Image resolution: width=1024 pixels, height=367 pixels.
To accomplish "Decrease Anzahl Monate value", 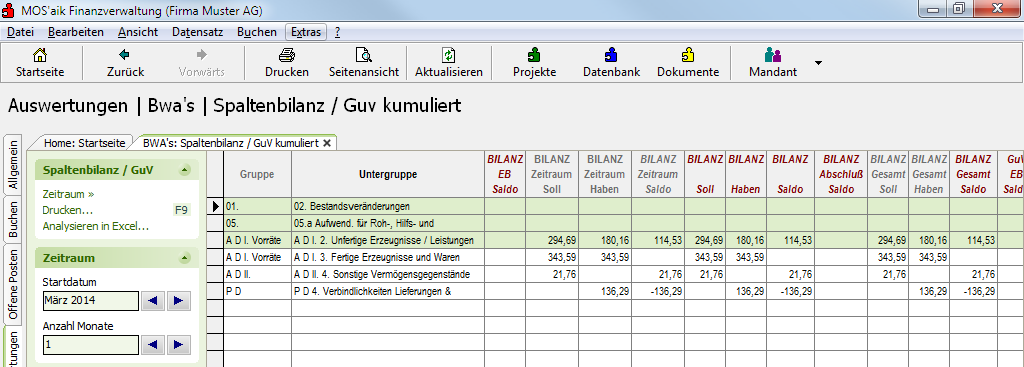I will coord(153,345).
